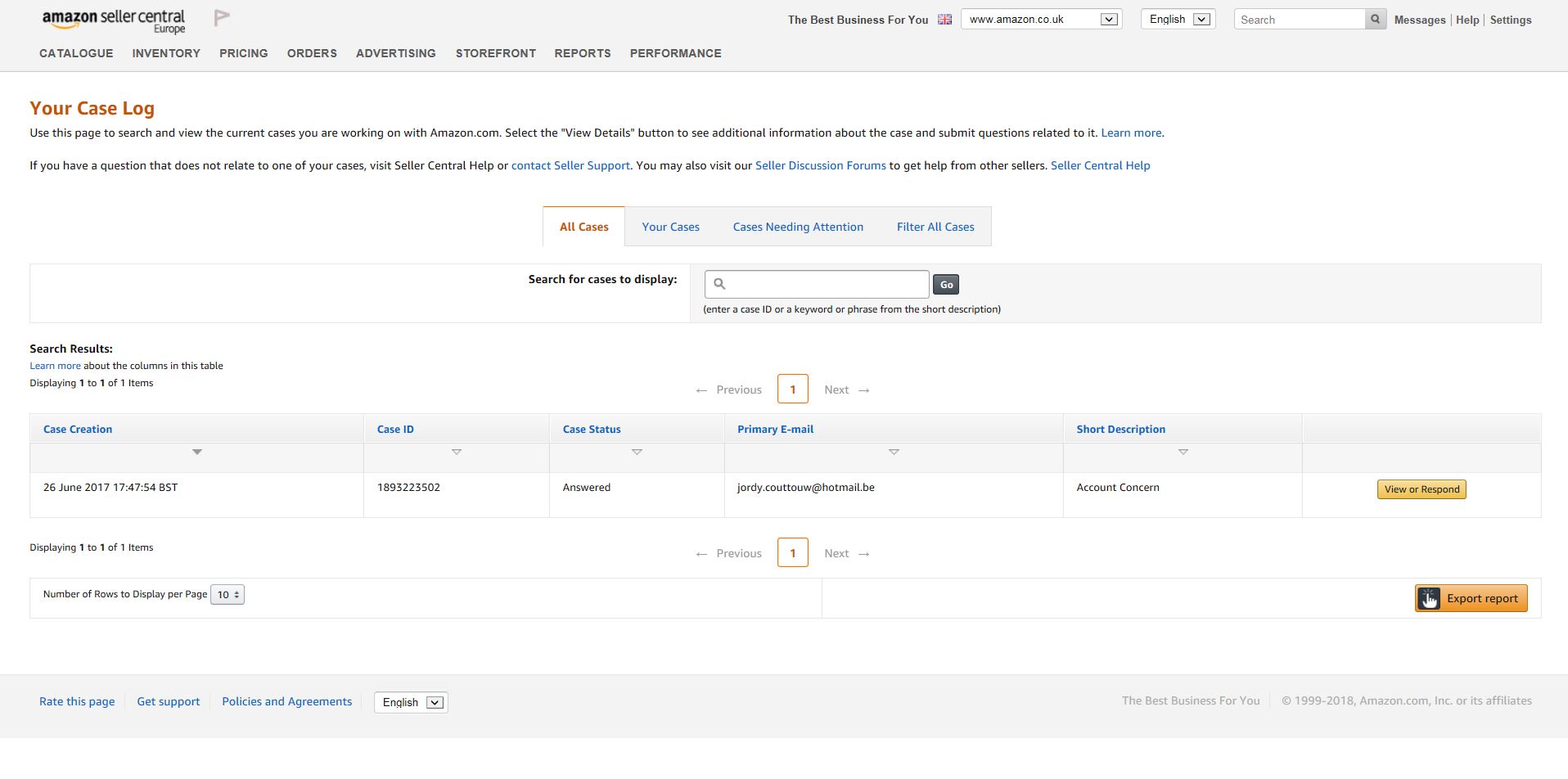Open the contact Seller Support link
Image resolution: width=1568 pixels, height=779 pixels.
coord(570,165)
